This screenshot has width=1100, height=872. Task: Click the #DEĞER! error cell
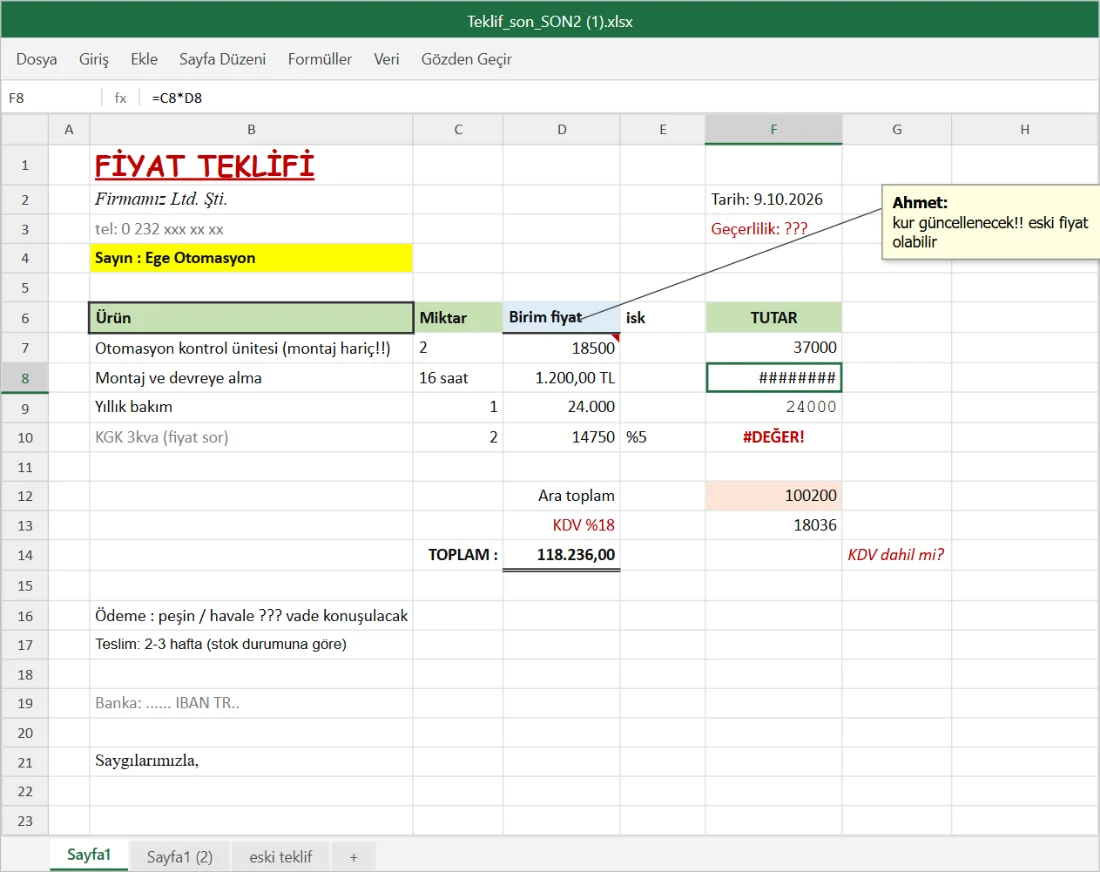point(774,437)
